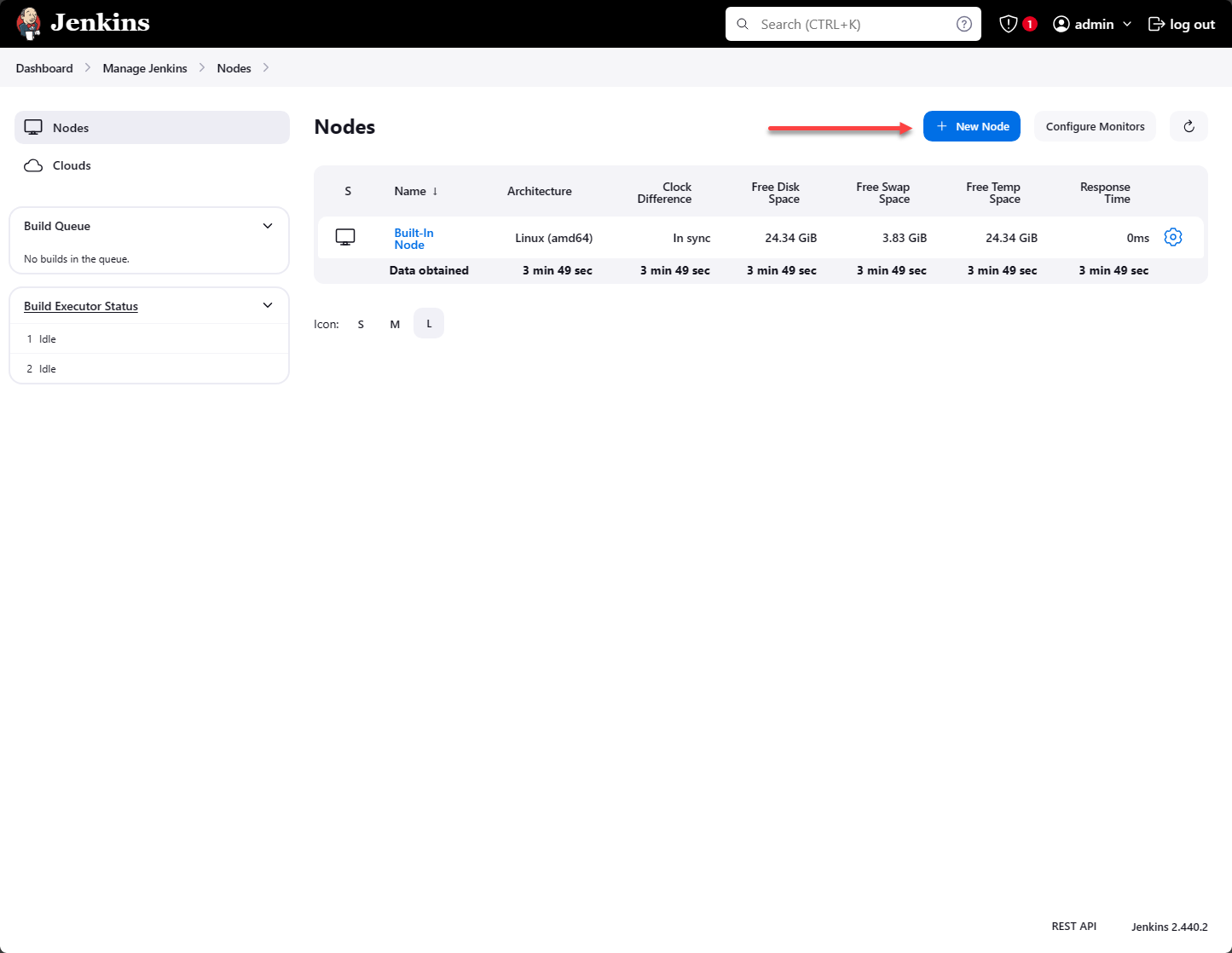Click the Free Temp Space column header
The image size is (1232, 953).
pos(993,193)
